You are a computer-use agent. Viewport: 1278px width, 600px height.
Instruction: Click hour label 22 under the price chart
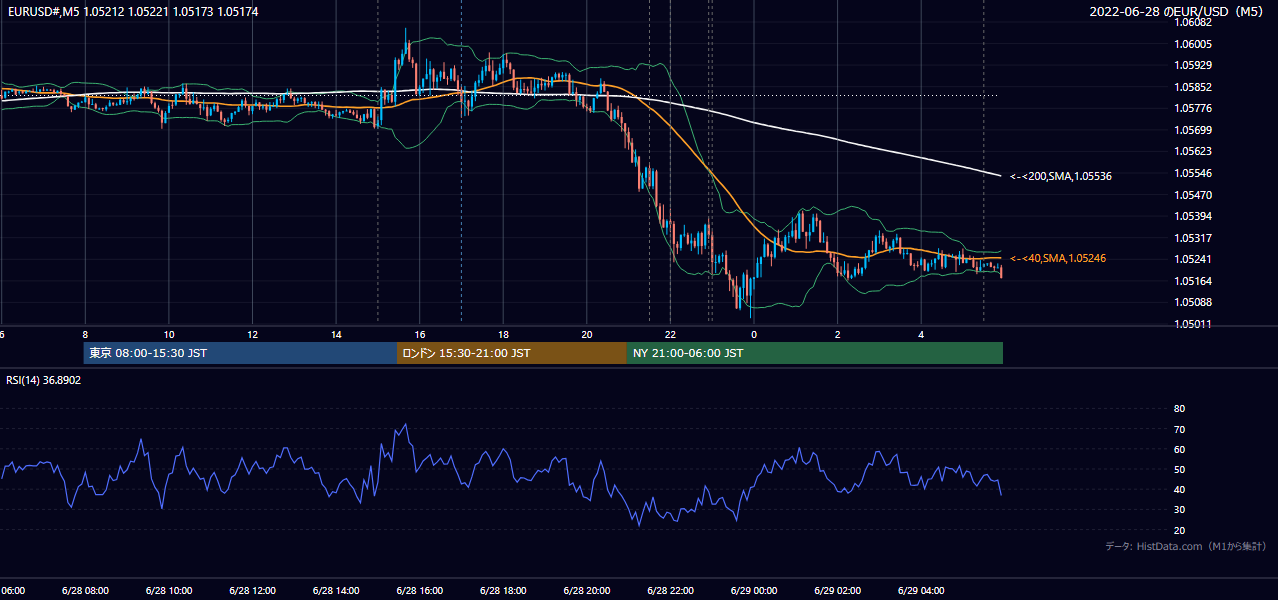(671, 334)
